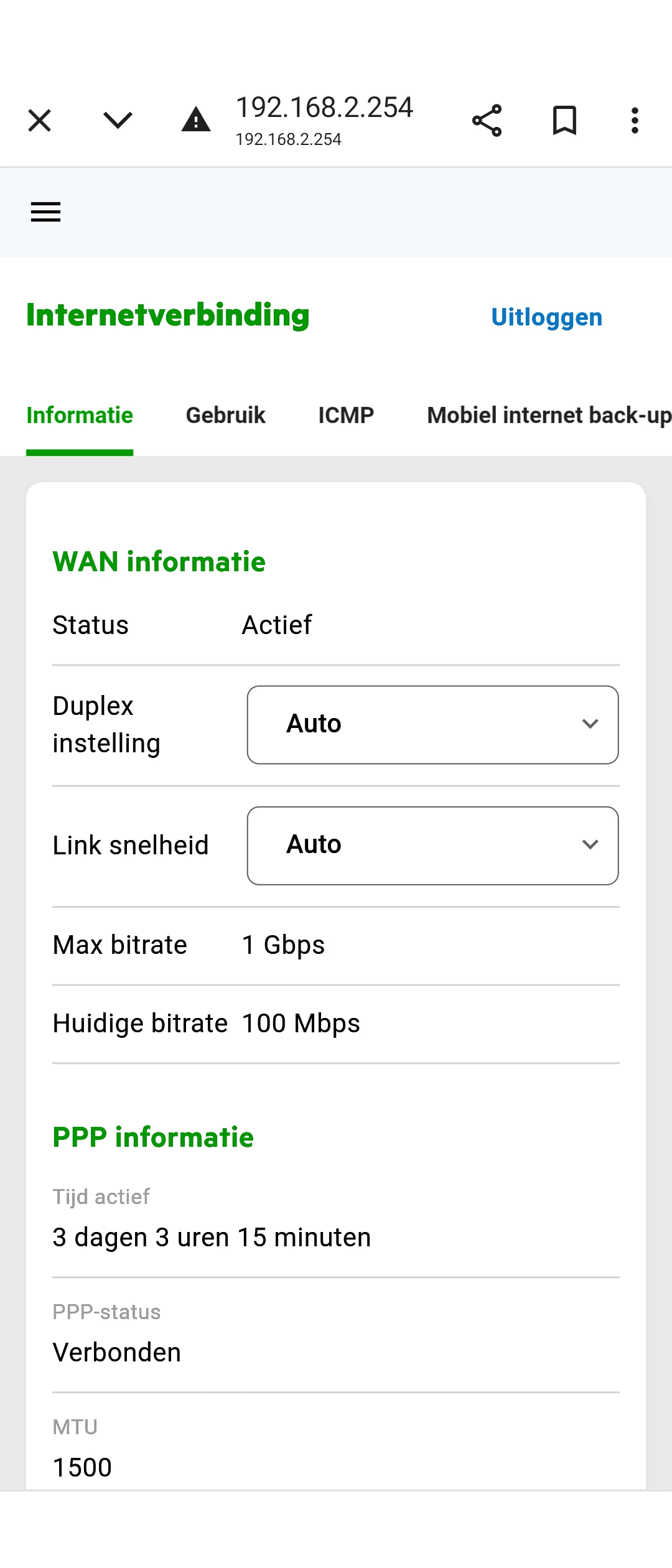This screenshot has height=1568, width=672.
Task: Open the share icon in toolbar
Action: click(487, 121)
